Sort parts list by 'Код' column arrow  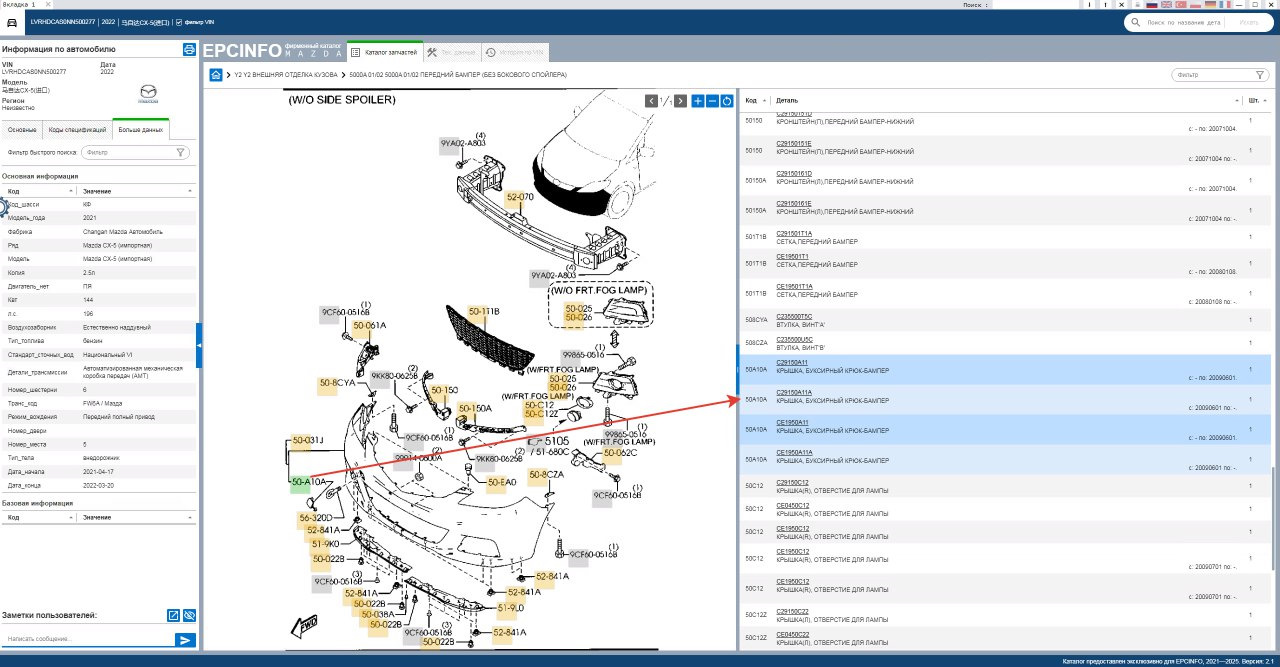[x=764, y=101]
